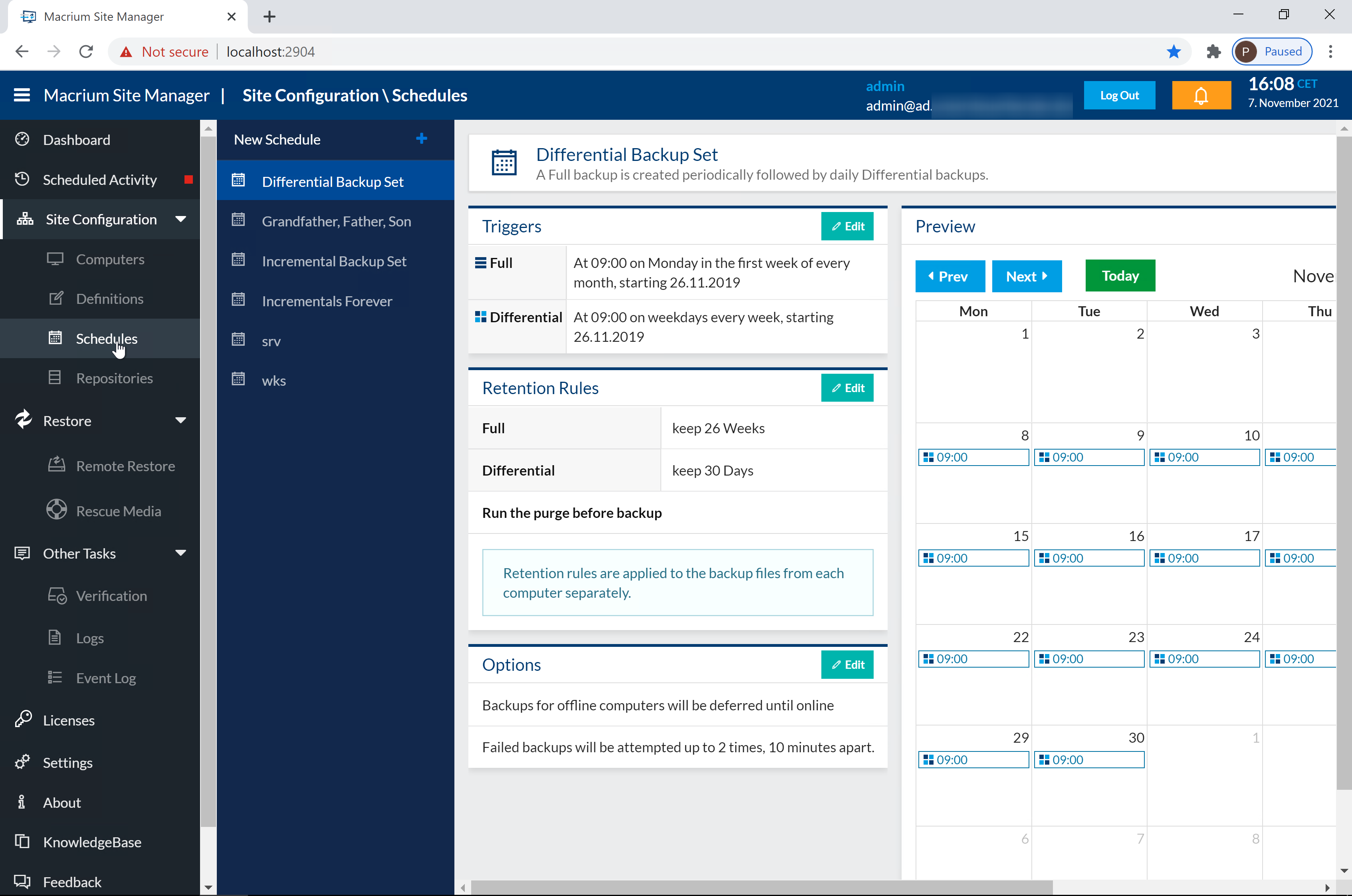Open browser extensions puzzle icon
1352x896 pixels.
[x=1213, y=52]
